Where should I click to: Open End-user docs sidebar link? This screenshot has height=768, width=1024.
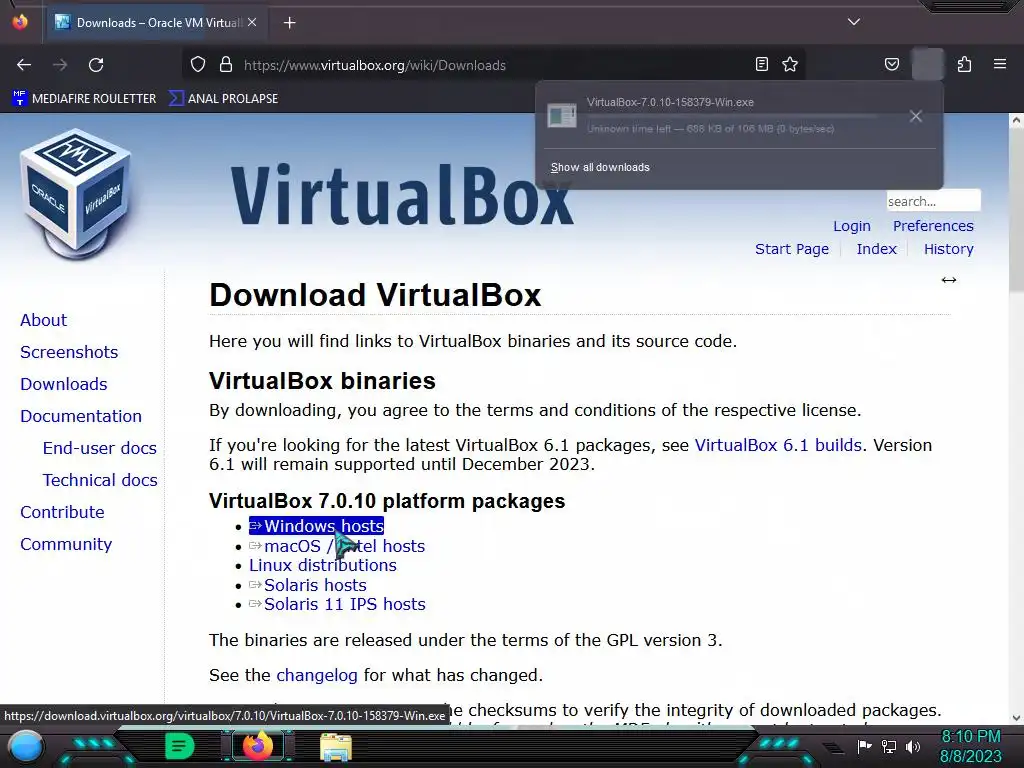99,448
